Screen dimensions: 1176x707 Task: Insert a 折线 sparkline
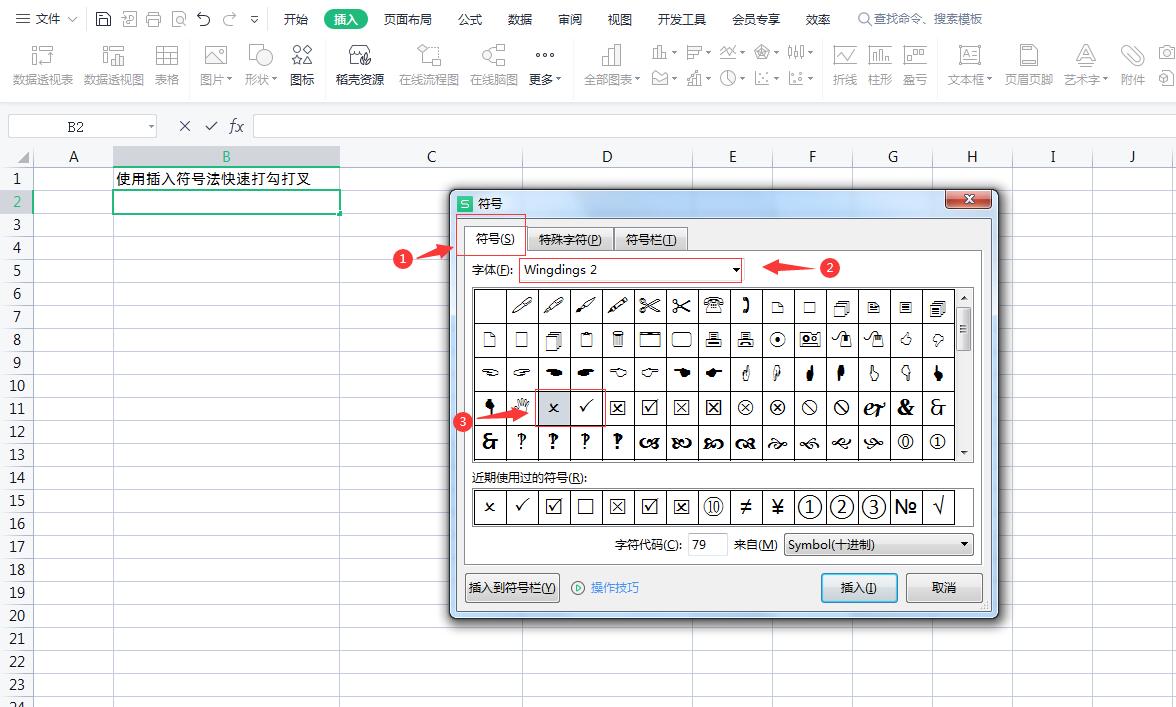(x=844, y=64)
